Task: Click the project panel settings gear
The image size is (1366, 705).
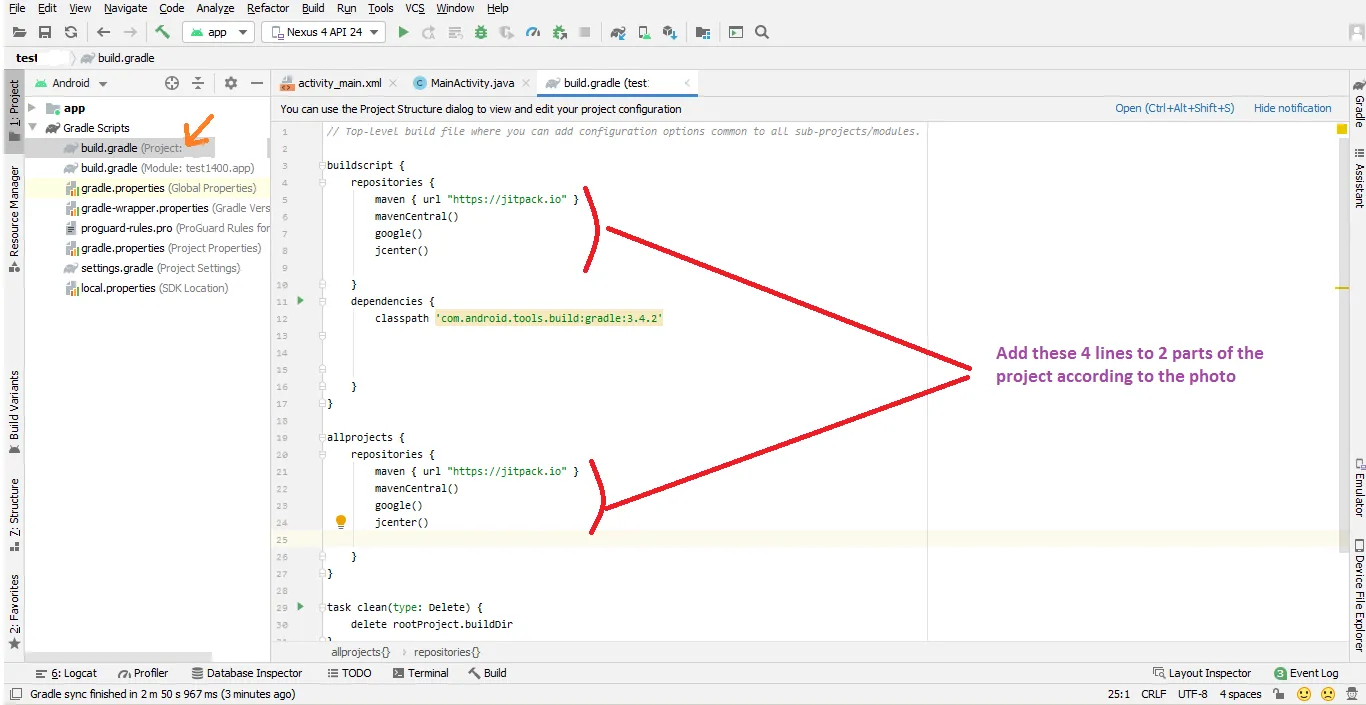Action: click(231, 83)
